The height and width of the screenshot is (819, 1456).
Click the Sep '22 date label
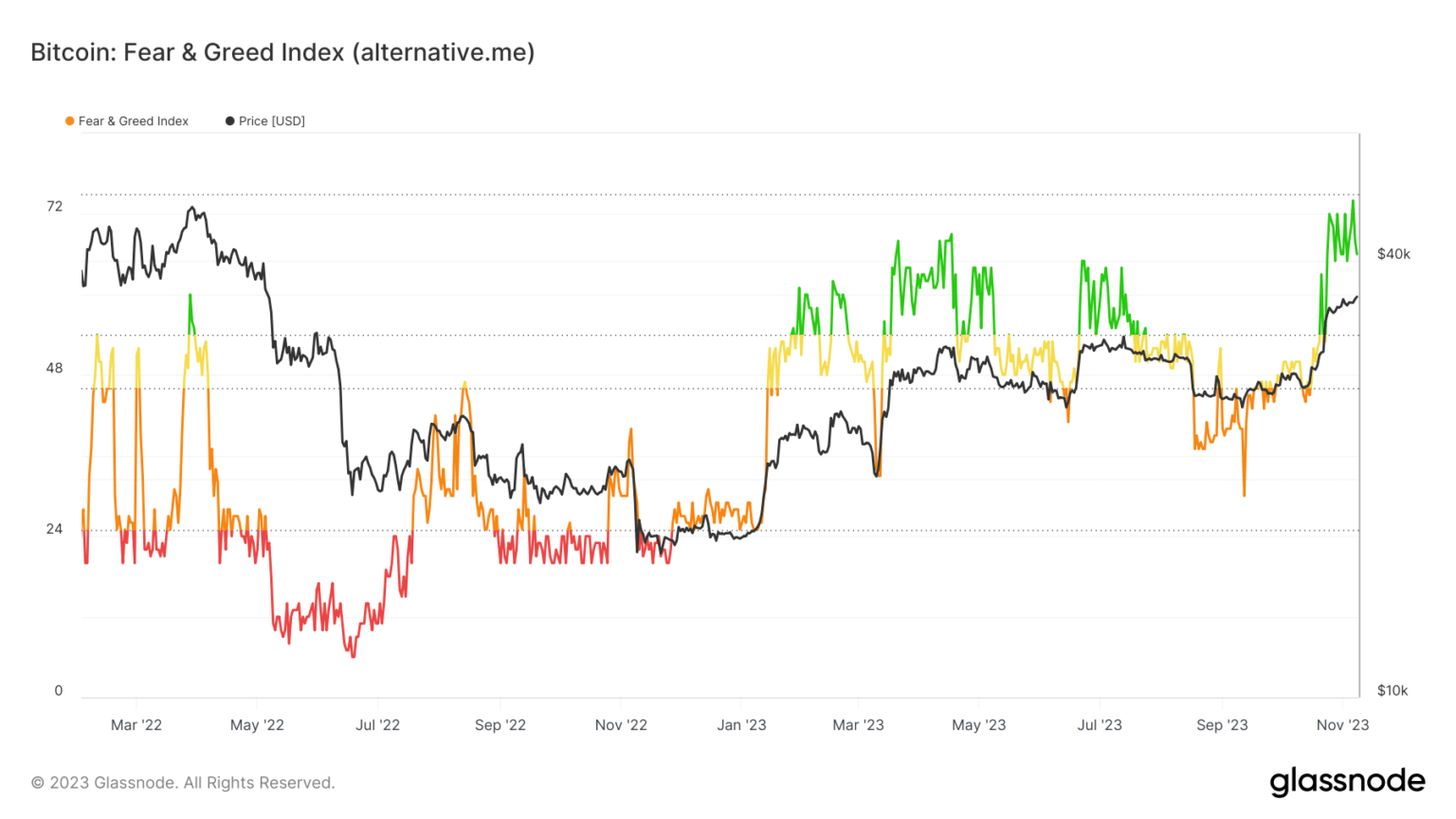500,725
